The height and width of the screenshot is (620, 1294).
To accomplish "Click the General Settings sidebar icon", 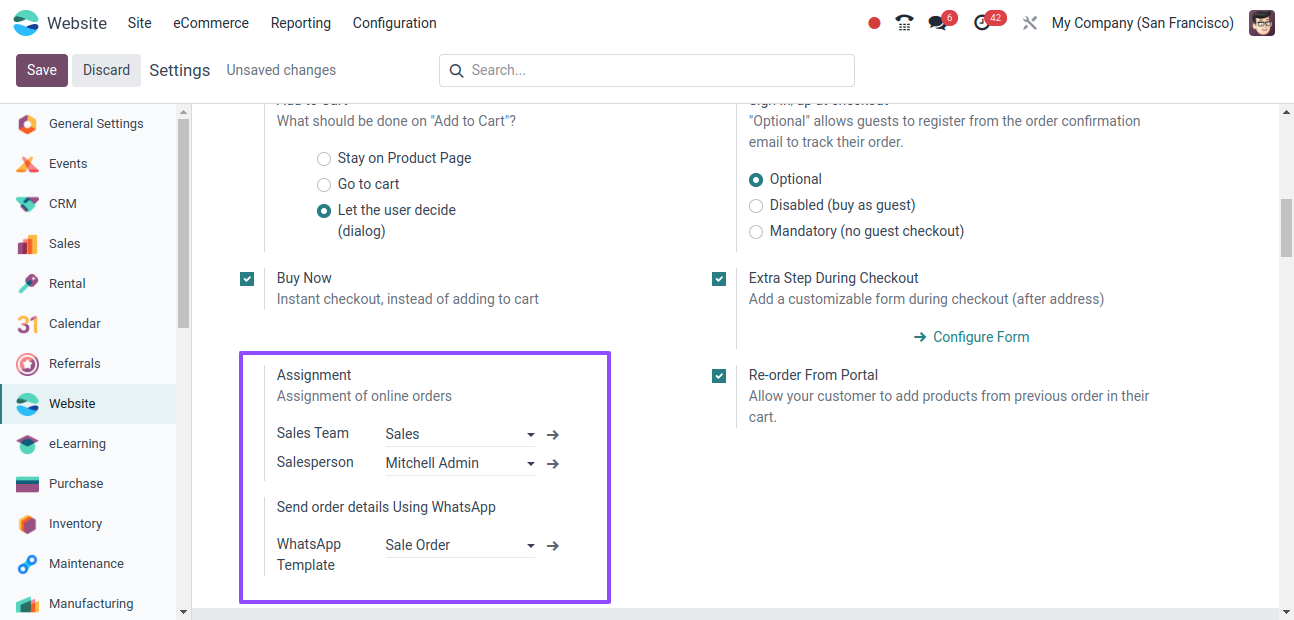I will (x=28, y=124).
